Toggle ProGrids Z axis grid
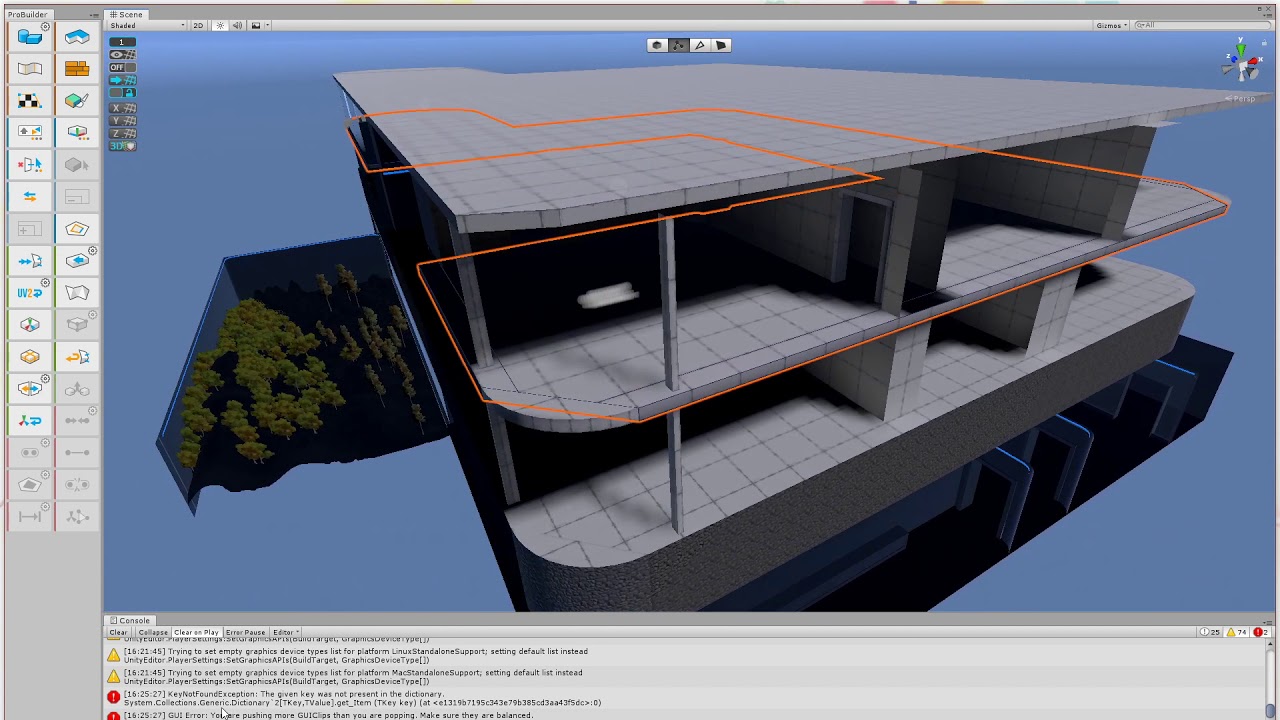Image resolution: width=1280 pixels, height=720 pixels. pyautogui.click(x=122, y=134)
